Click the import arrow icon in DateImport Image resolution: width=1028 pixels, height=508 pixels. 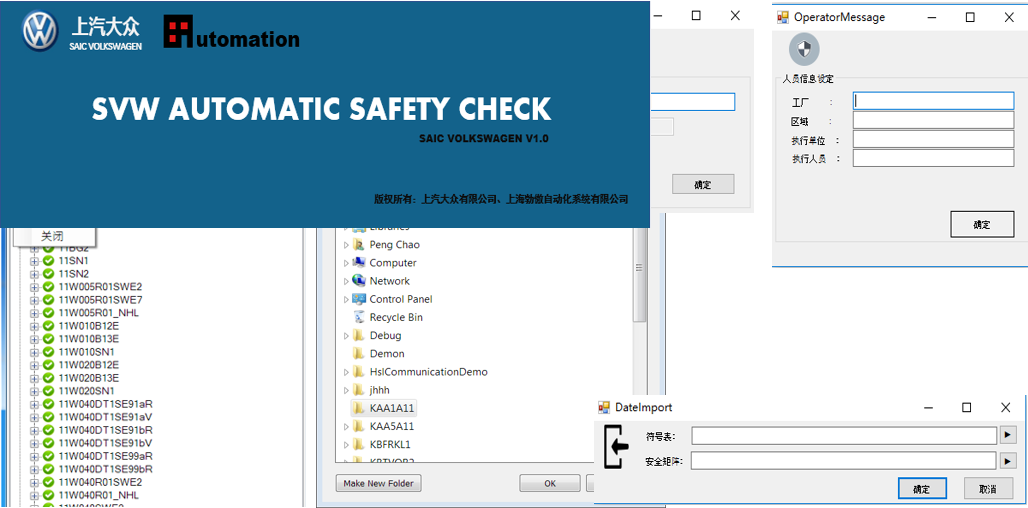point(616,446)
